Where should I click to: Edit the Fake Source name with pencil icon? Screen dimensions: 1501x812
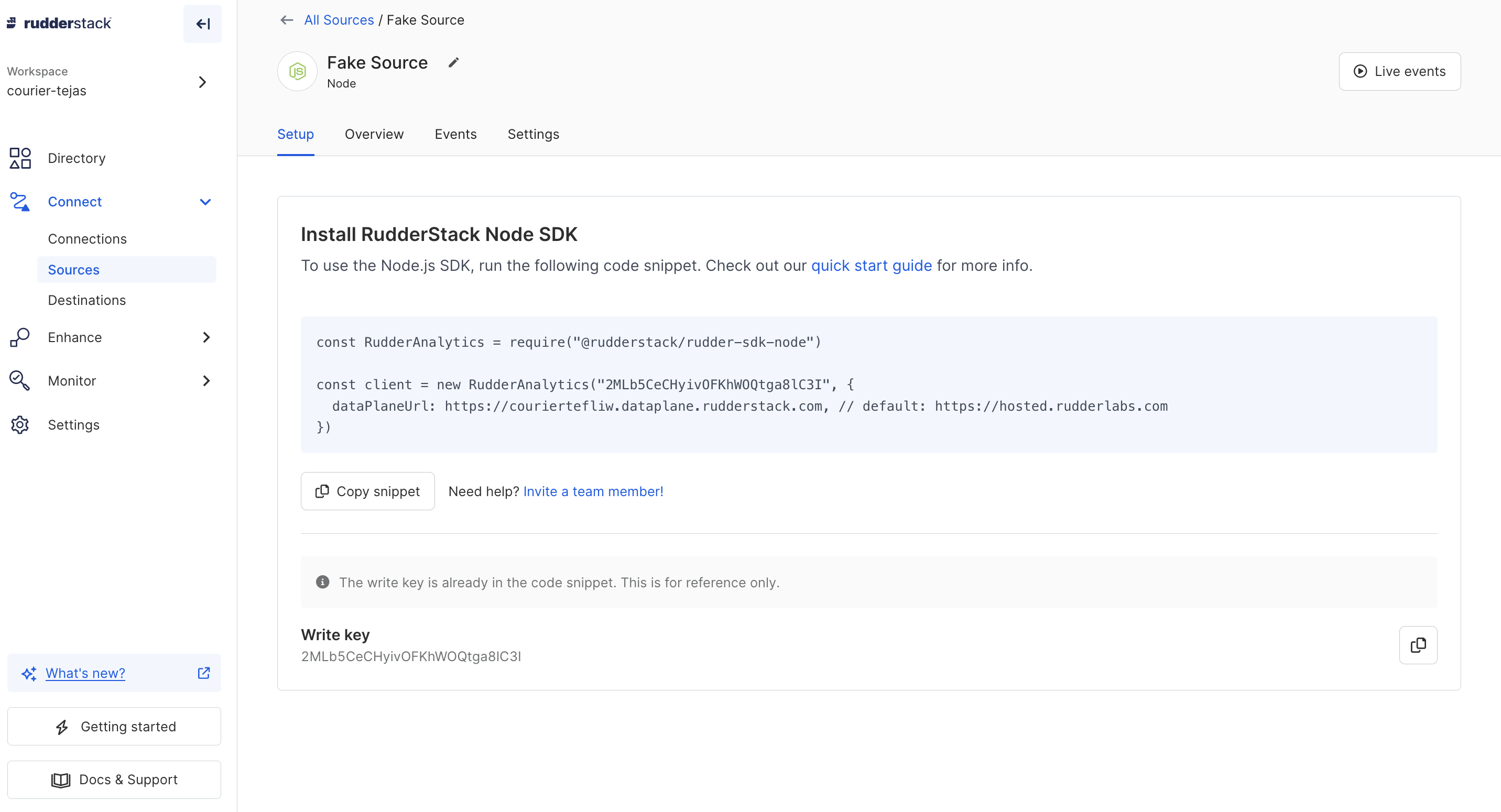[x=453, y=62]
